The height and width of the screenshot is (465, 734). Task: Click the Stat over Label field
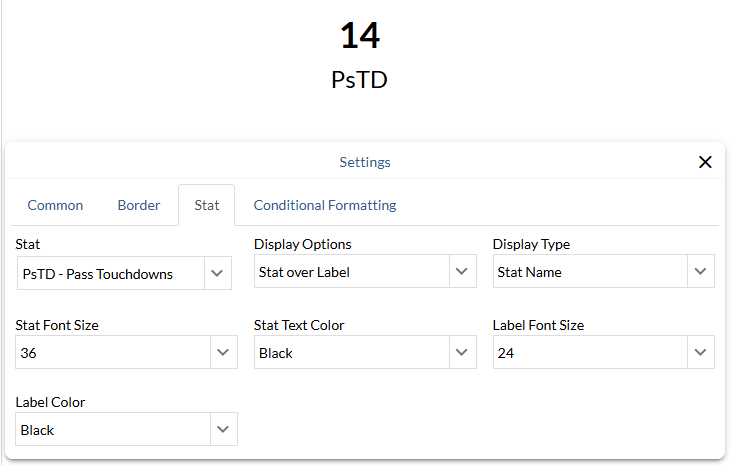tap(349, 272)
